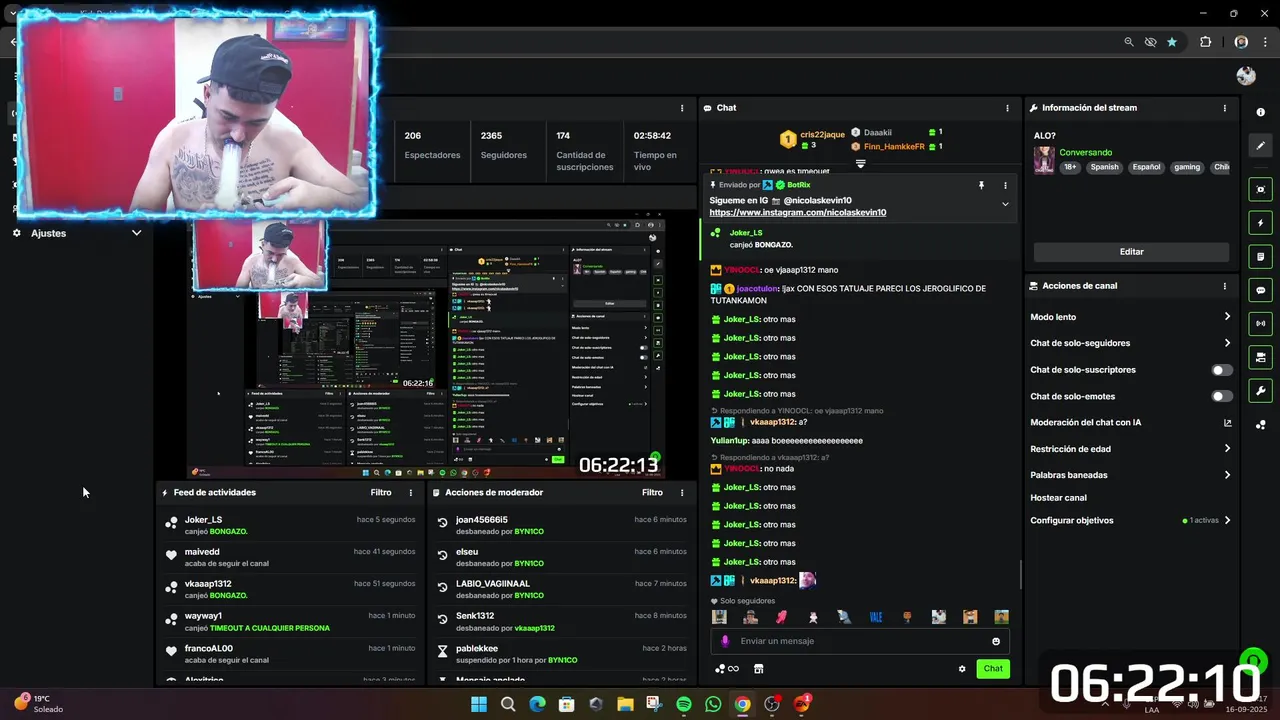This screenshot has height=720, width=1280.
Task: Toggle the broadcast signal panel icon
Action: pos(1260,323)
